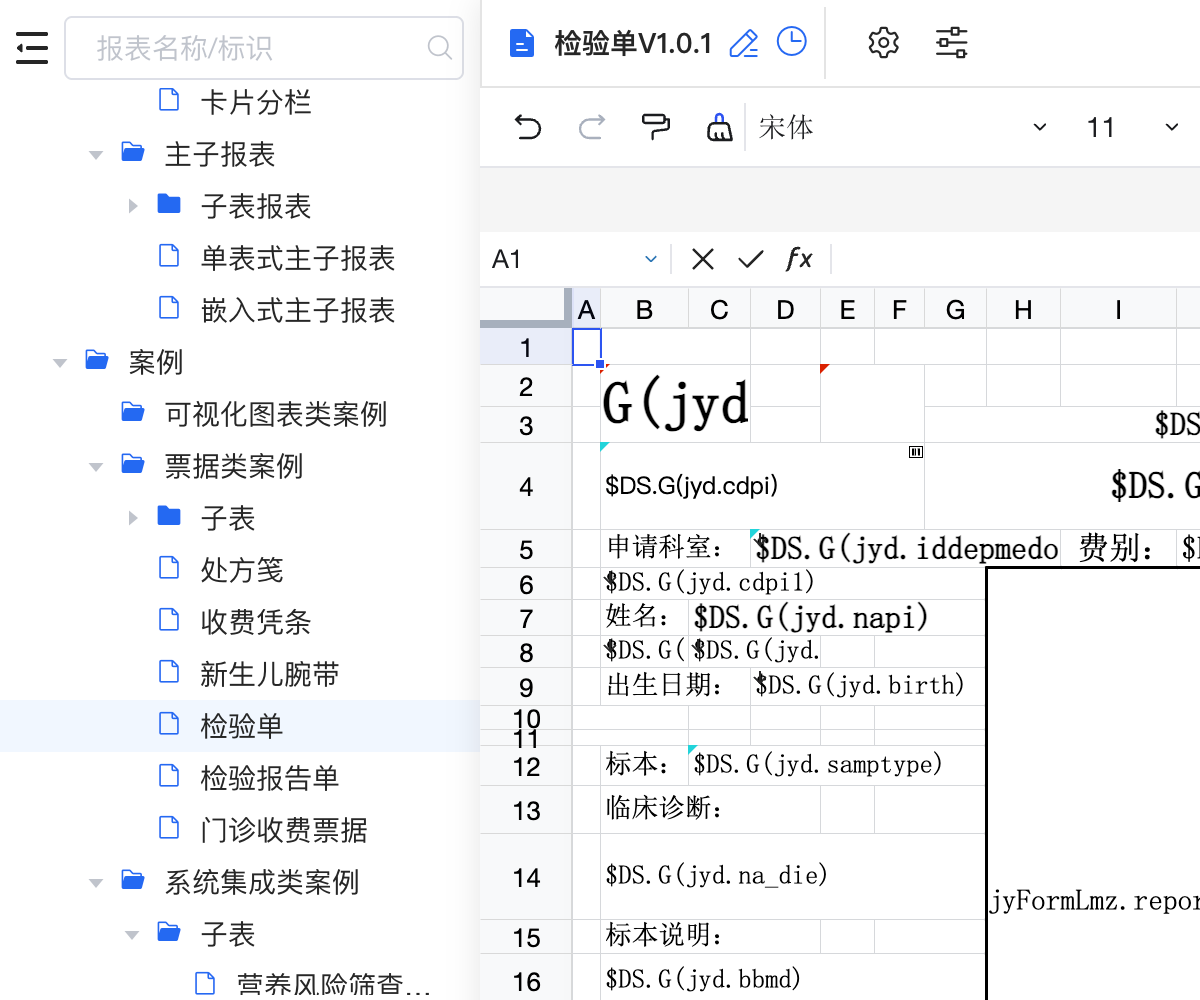Click the 标本说明： cell

710,937
